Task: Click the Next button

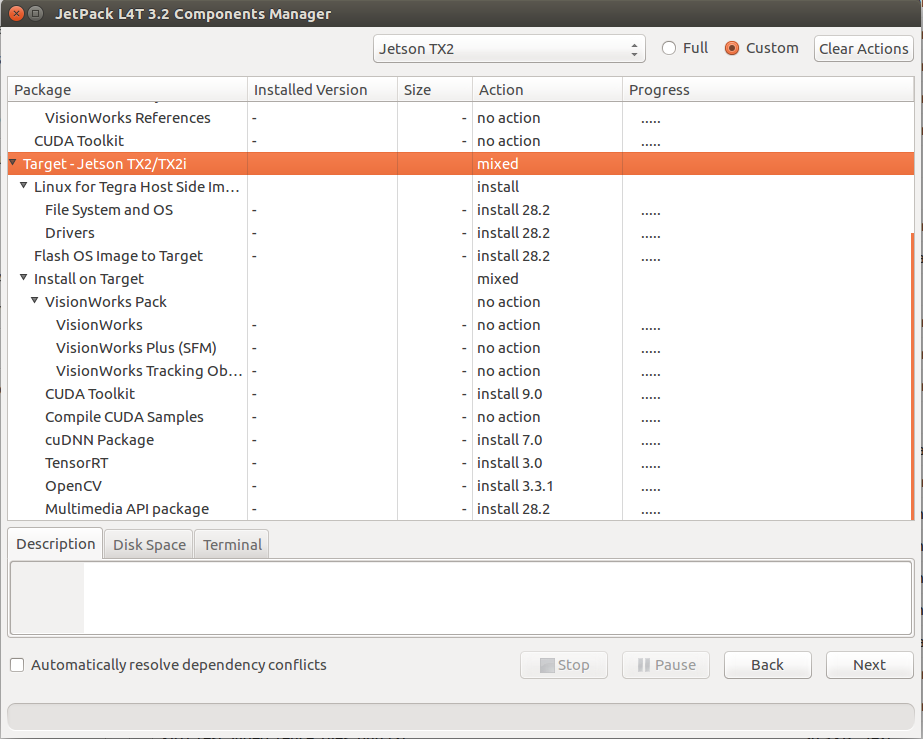Action: click(869, 665)
